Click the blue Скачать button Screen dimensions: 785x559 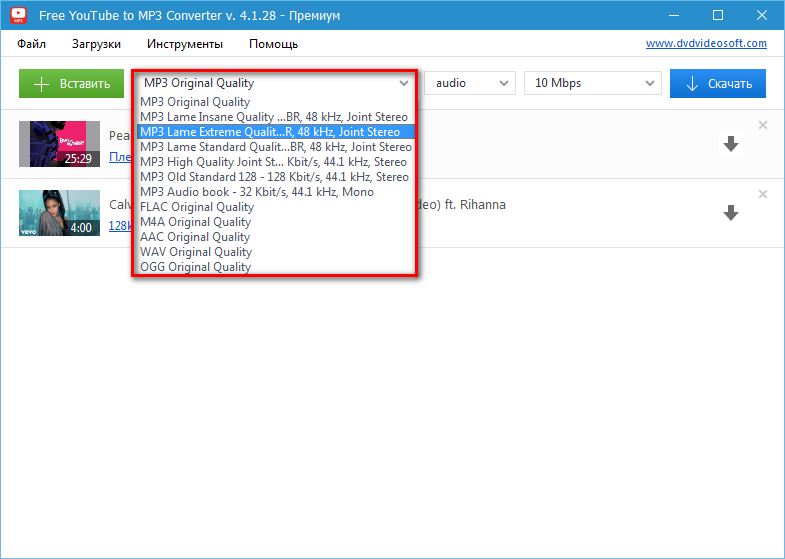(x=718, y=84)
